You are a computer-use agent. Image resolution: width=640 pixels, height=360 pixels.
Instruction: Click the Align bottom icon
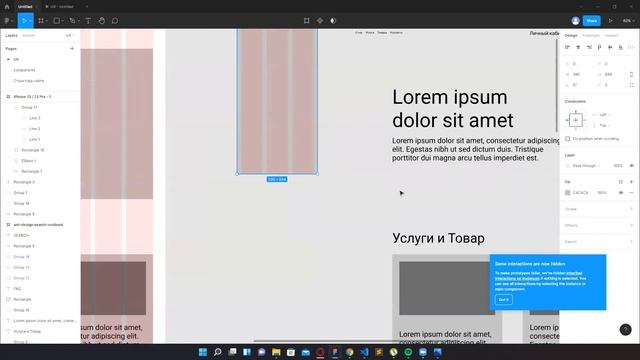620,47
